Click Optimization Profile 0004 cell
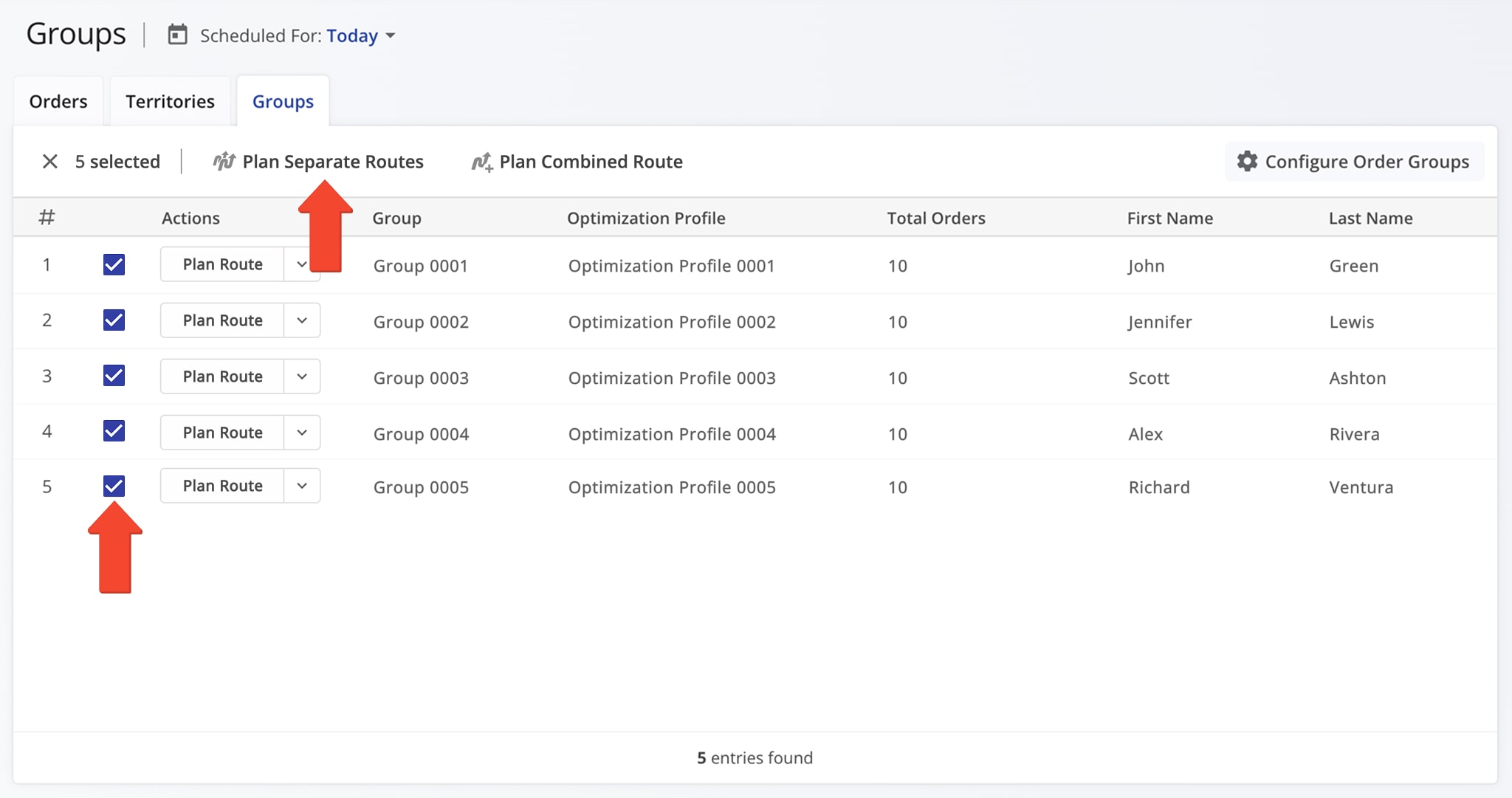The height and width of the screenshot is (798, 1512). coord(672,434)
